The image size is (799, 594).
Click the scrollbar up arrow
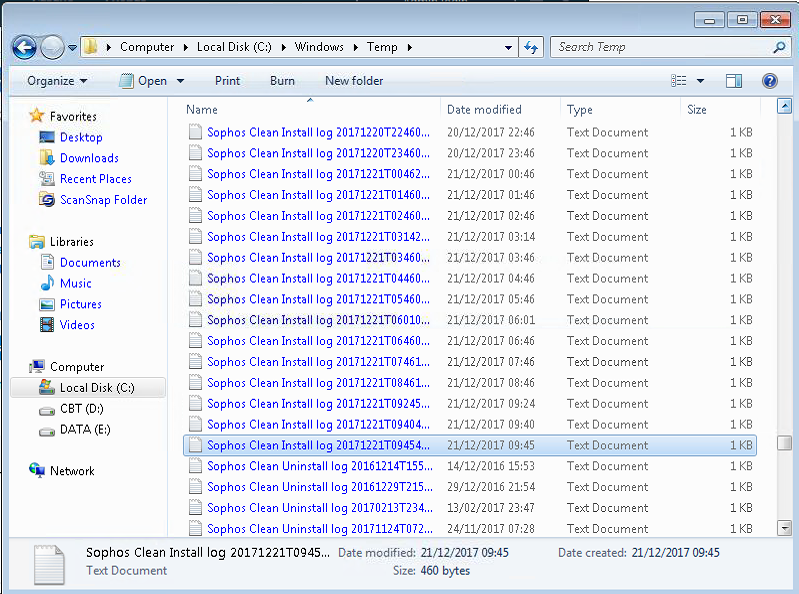coord(784,106)
